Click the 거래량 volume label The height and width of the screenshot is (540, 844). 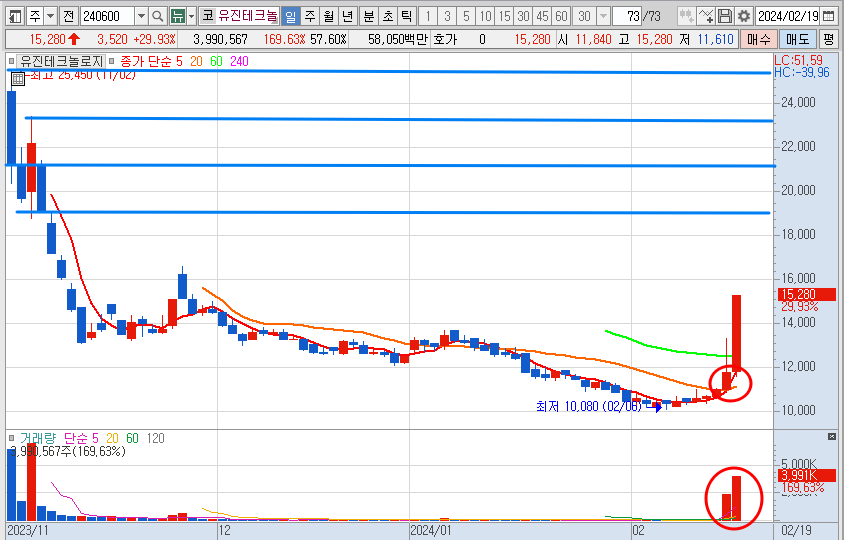tap(38, 438)
